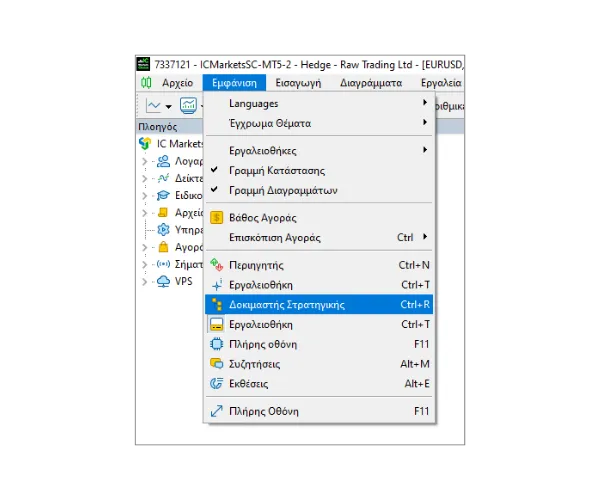Open Εκθέσεις via its report icon
Screen dimensions: 600x500
click(216, 384)
